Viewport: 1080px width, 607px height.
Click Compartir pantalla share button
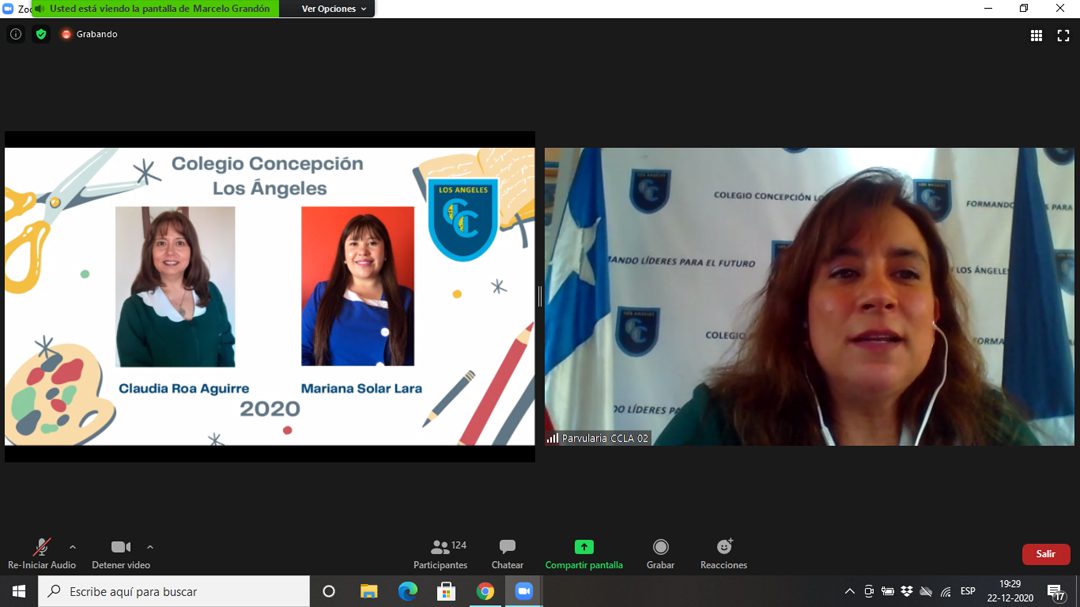[584, 553]
